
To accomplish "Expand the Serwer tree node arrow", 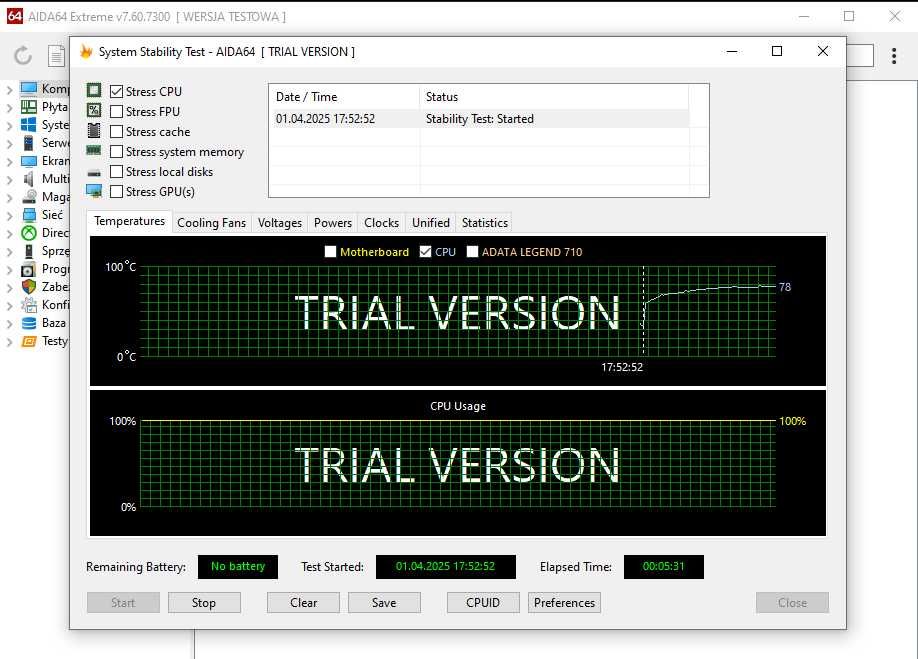I will click(9, 143).
